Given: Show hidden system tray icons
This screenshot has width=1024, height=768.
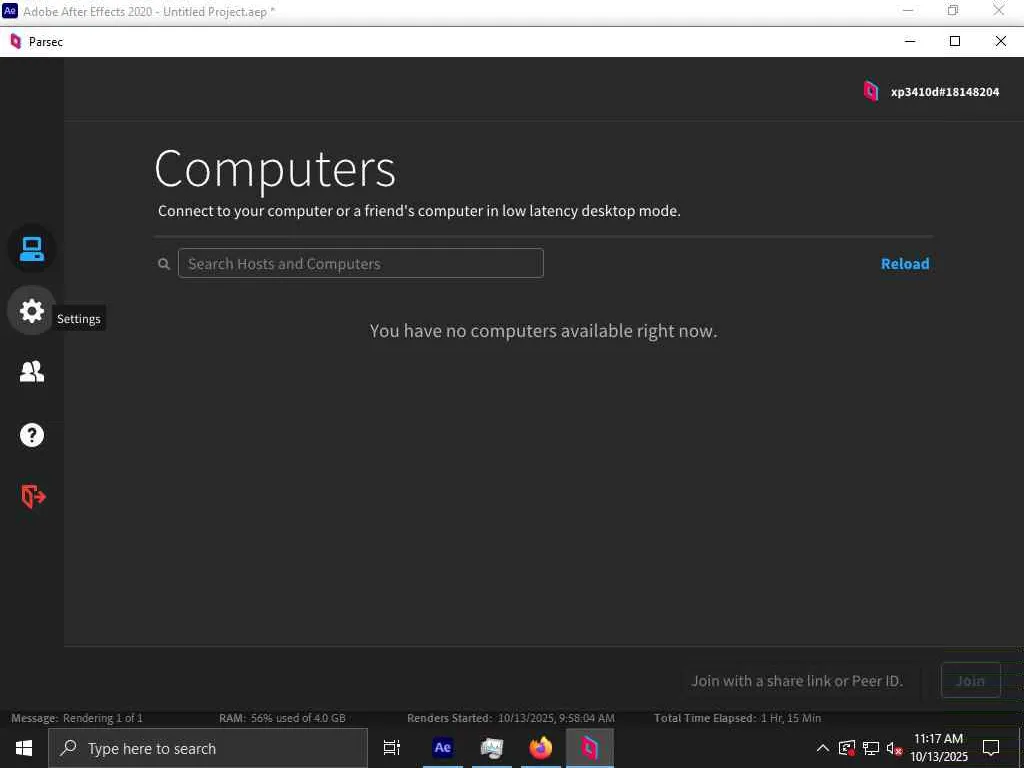Looking at the screenshot, I should point(823,748).
